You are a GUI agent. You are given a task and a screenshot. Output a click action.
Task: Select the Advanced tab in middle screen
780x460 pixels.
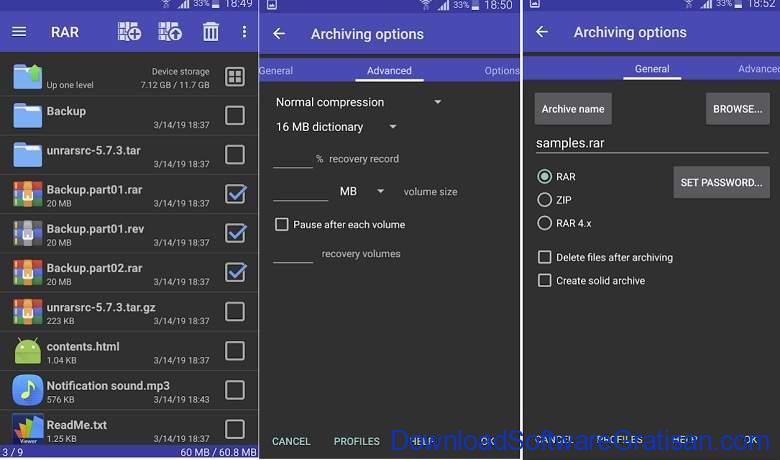[389, 71]
